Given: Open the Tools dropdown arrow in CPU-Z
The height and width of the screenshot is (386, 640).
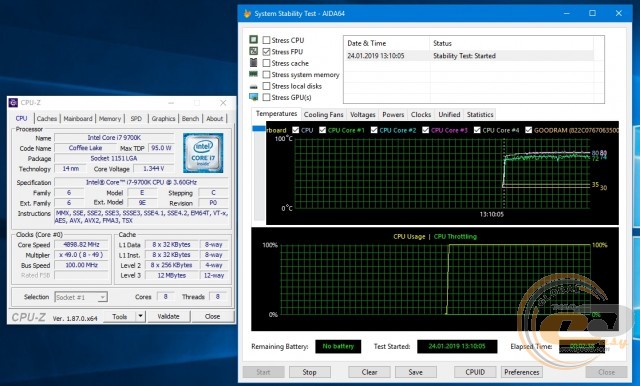Looking at the screenshot, I should (x=140, y=316).
